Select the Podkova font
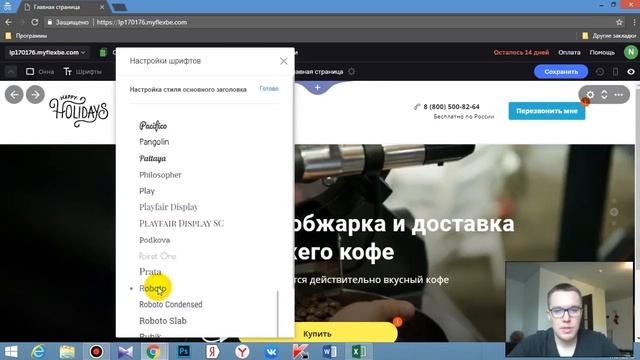 [154, 240]
